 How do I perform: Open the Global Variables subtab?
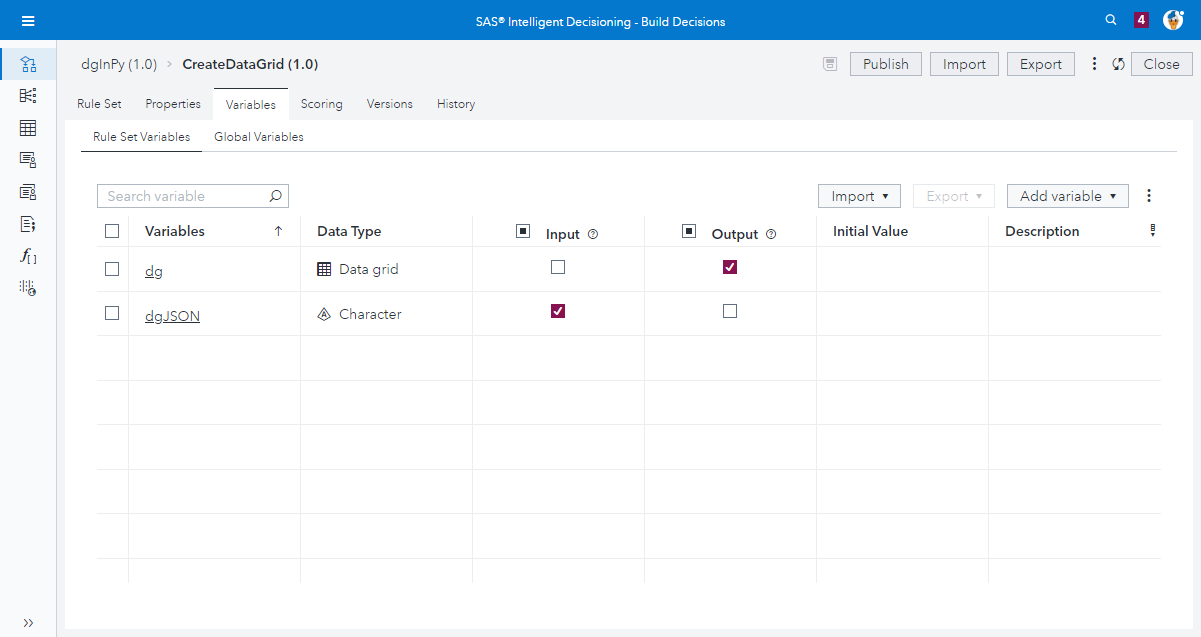(x=258, y=137)
